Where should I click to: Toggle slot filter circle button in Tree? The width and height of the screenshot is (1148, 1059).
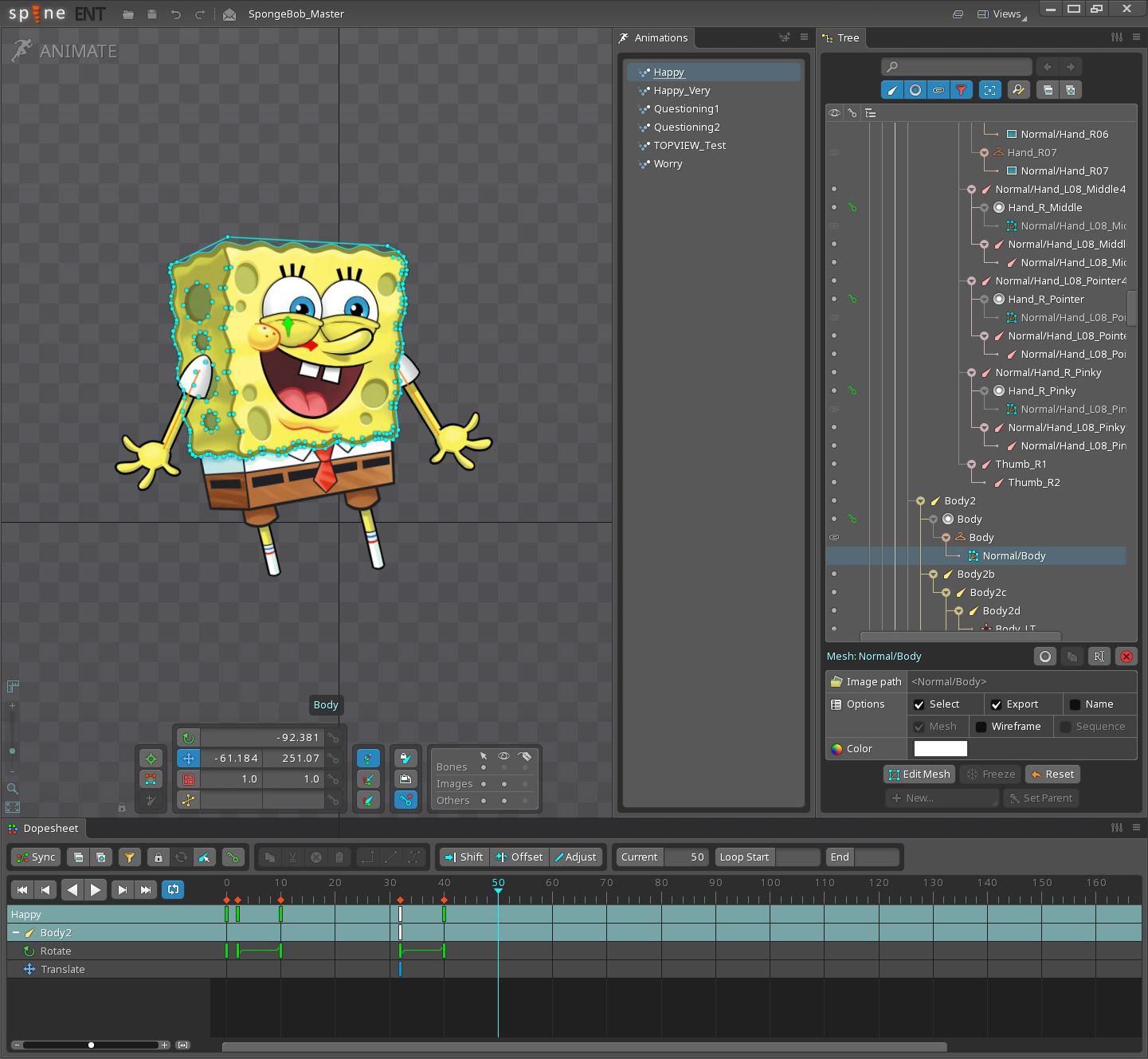point(915,90)
